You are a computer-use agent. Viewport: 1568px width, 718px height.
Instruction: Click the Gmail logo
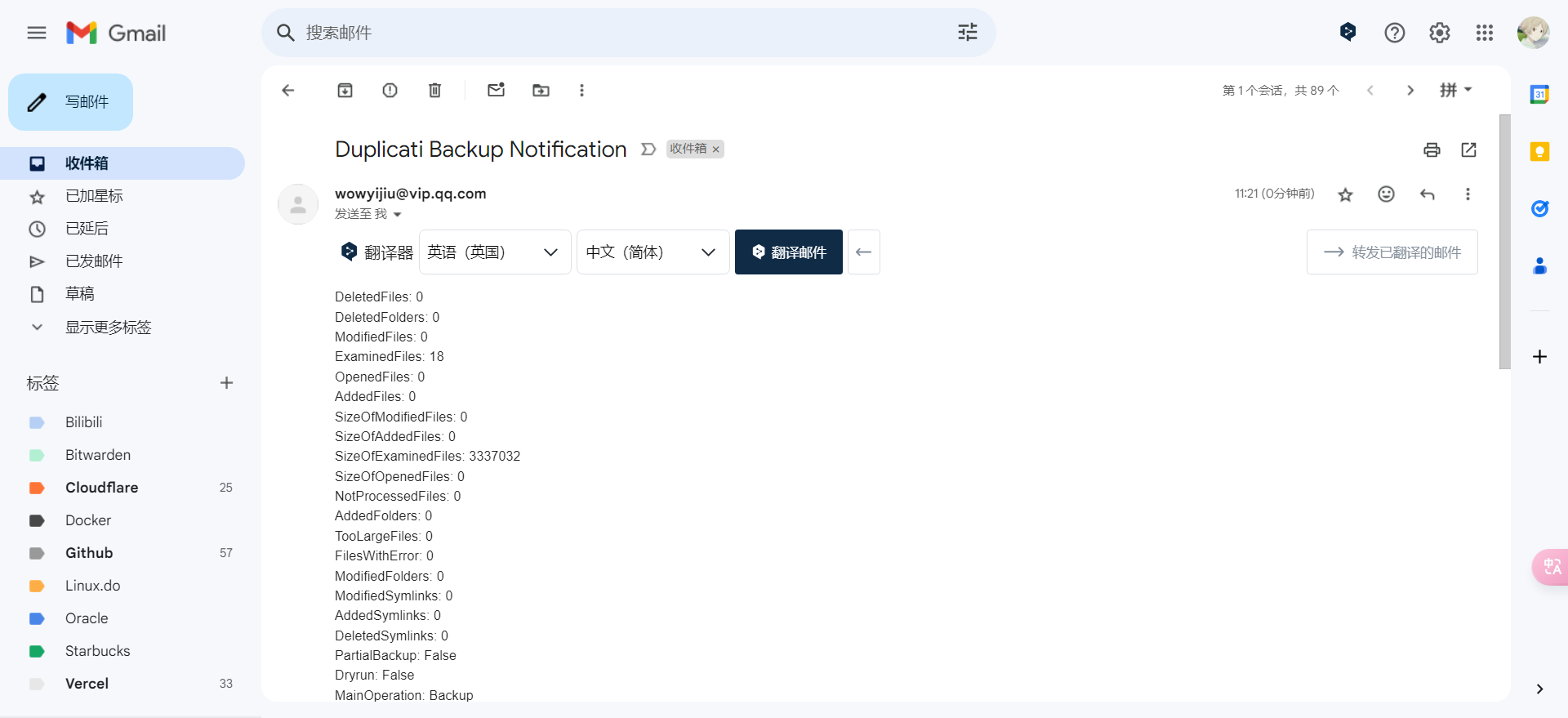coord(116,33)
